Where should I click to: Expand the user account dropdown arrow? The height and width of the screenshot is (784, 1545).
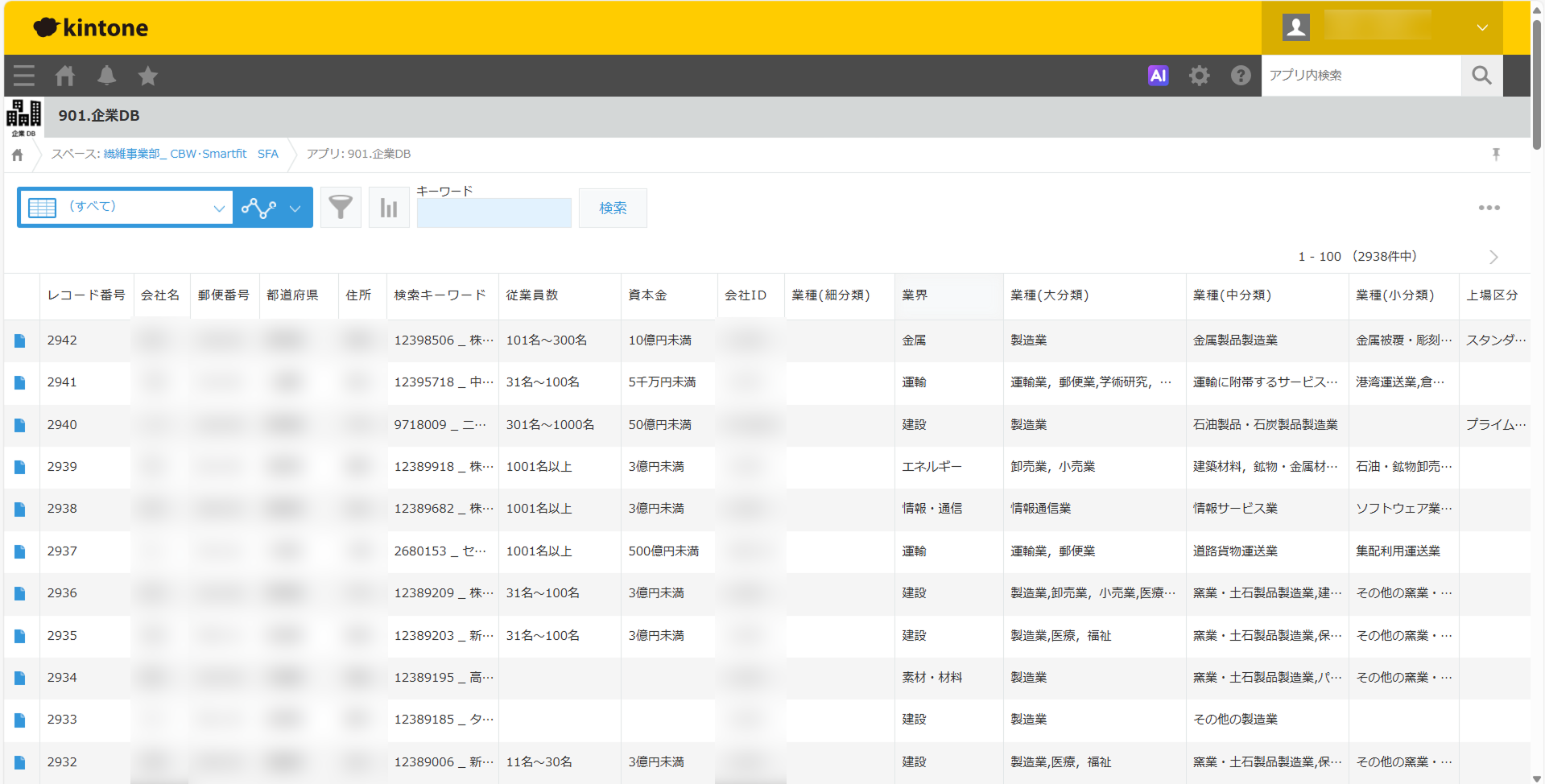(1482, 27)
